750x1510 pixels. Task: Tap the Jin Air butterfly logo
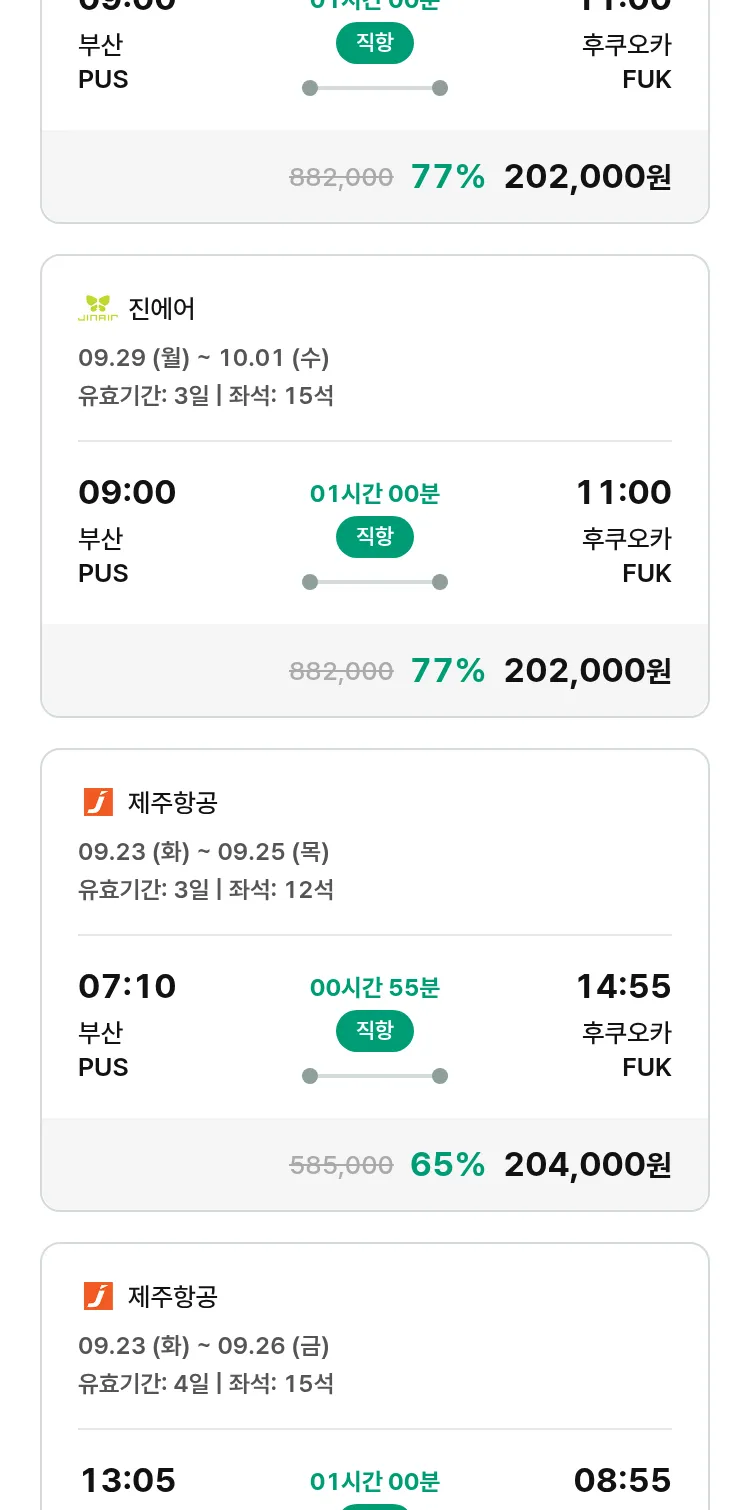click(x=98, y=308)
